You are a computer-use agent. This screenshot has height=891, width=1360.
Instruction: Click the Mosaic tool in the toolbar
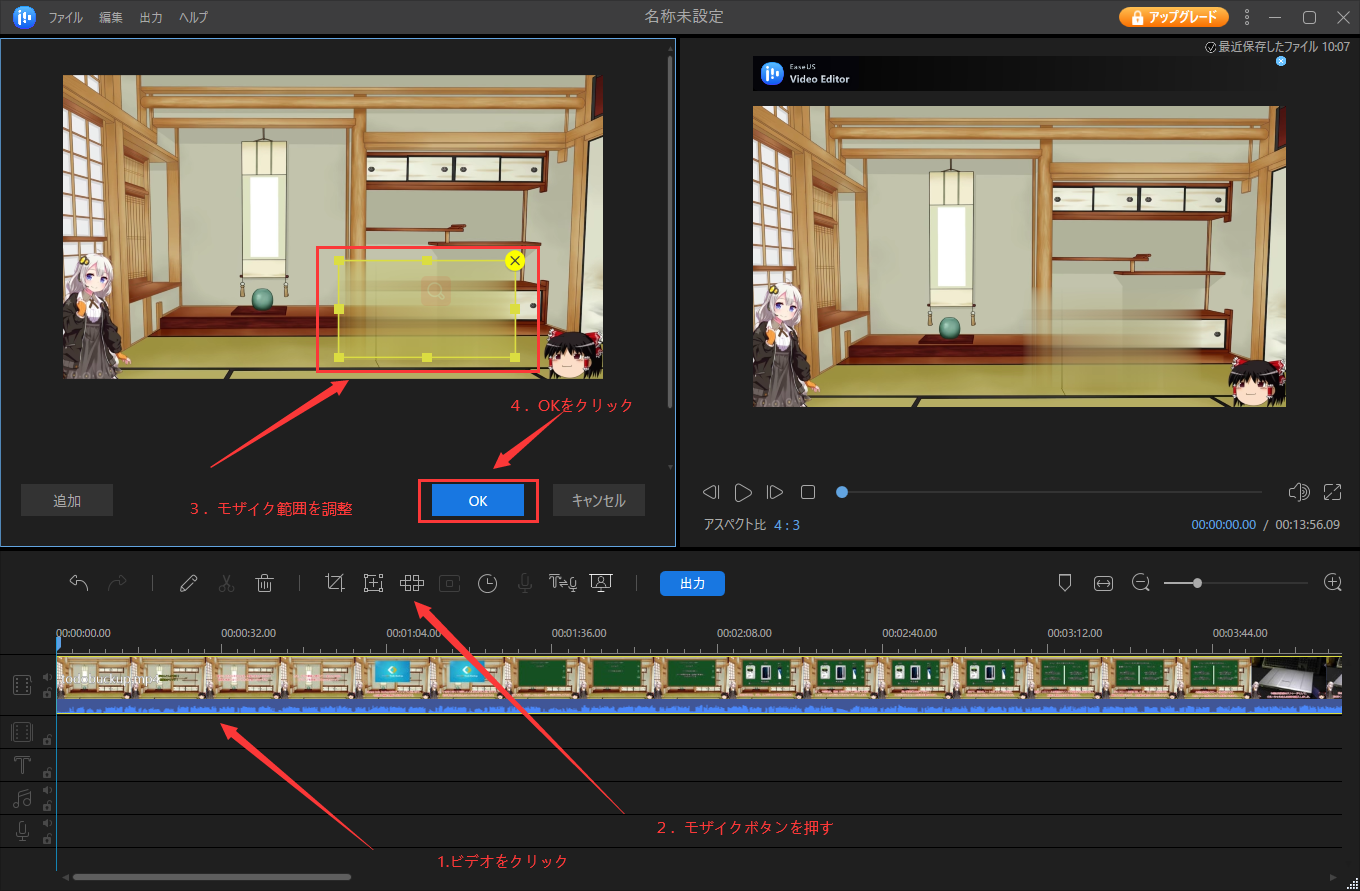411,583
